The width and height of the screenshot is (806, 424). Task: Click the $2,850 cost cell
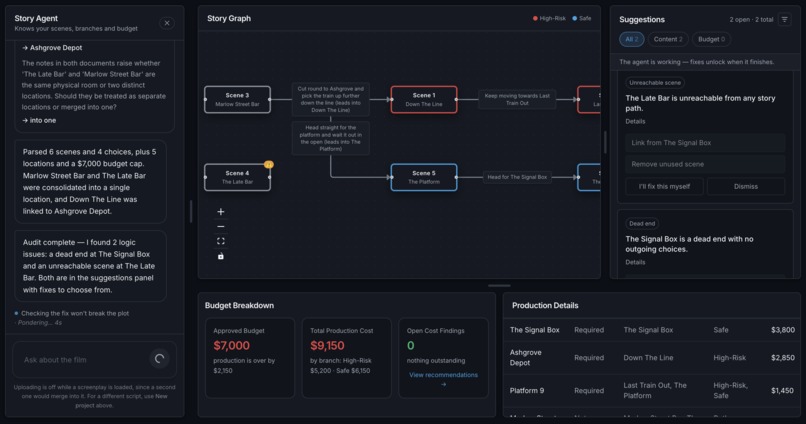pyautogui.click(x=782, y=358)
